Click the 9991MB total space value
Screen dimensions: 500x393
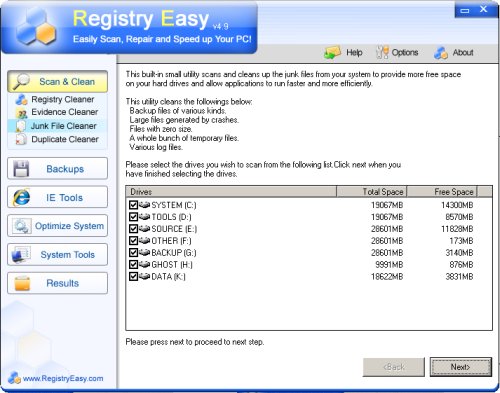tap(389, 265)
